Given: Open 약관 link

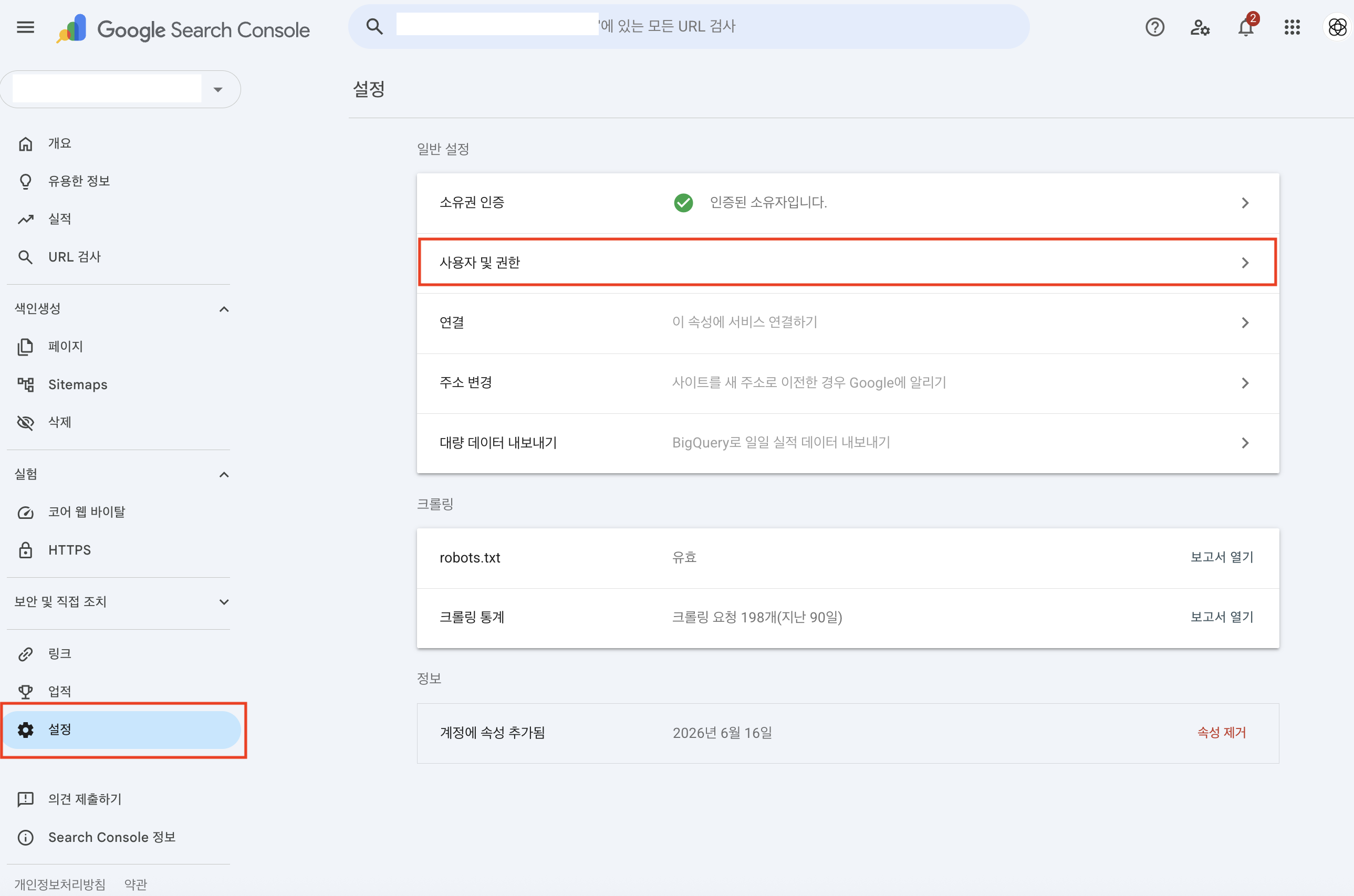Looking at the screenshot, I should (x=136, y=884).
